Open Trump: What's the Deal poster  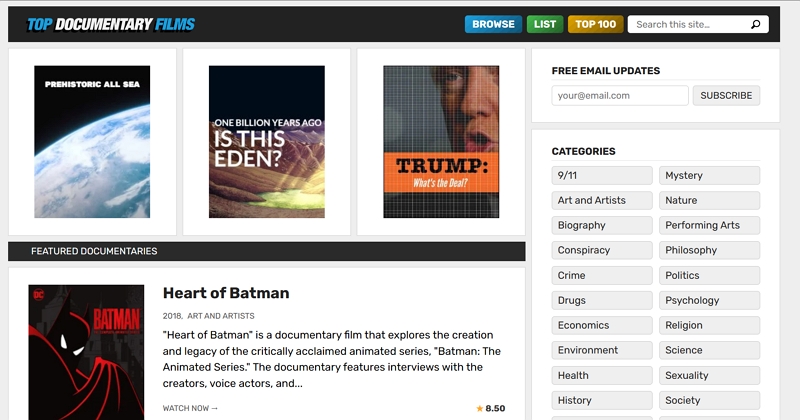(441, 142)
